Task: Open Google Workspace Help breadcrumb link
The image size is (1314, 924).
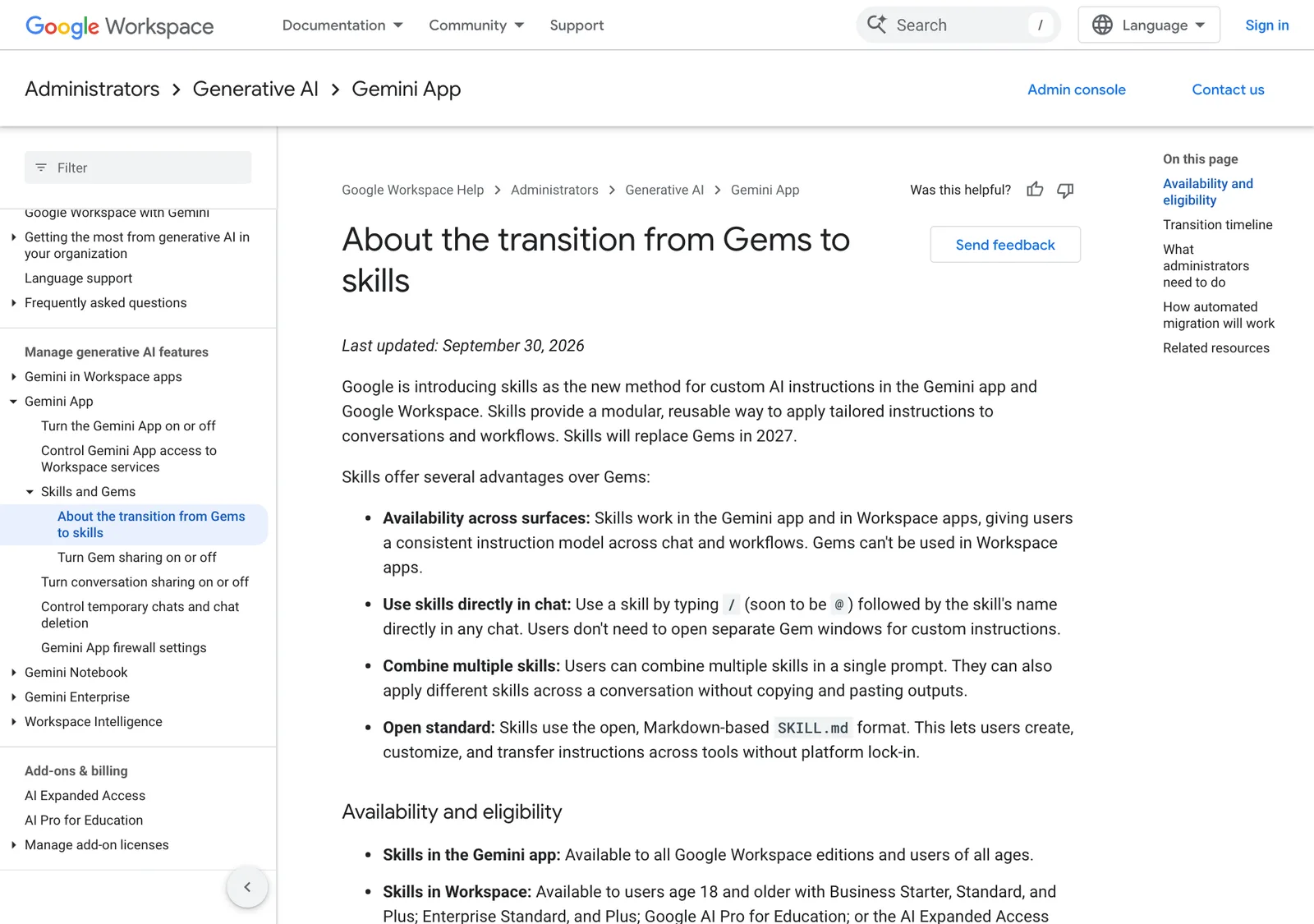Action: 413,190
